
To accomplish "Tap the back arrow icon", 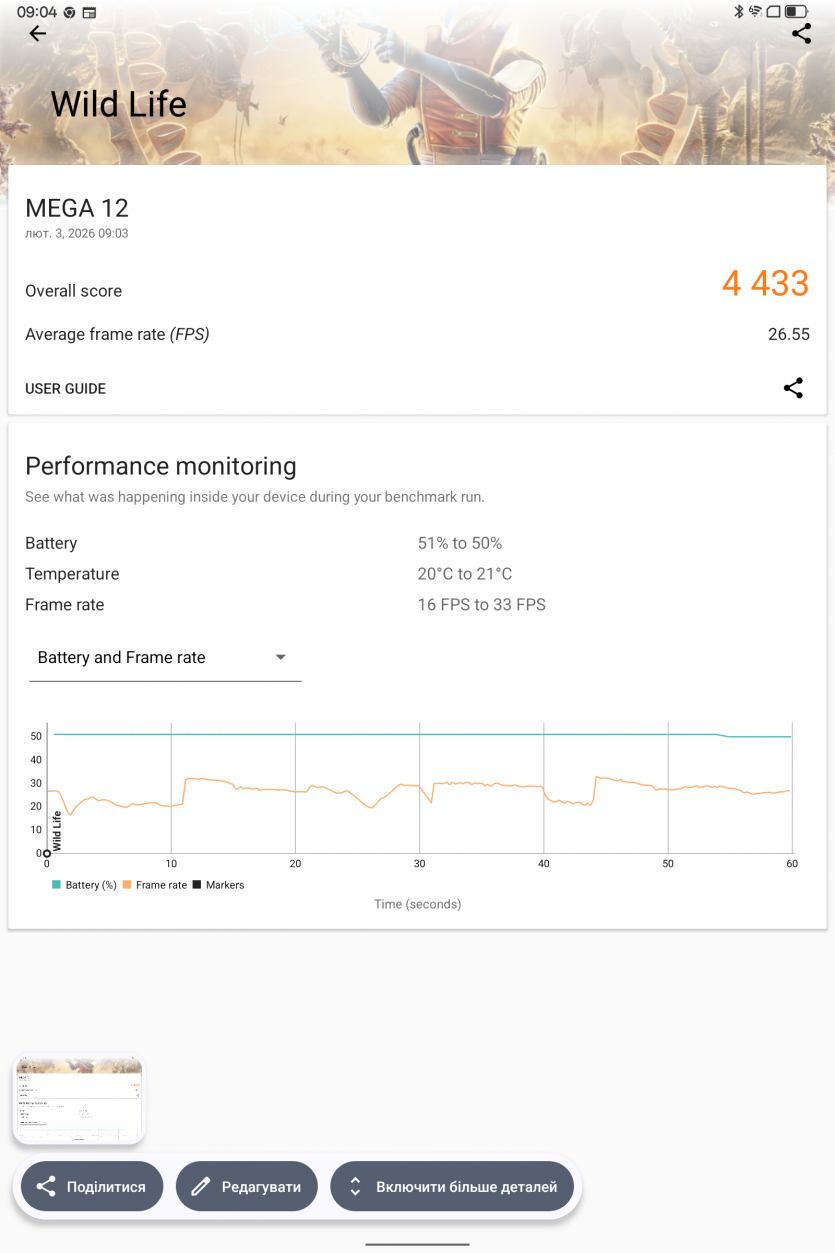I will [x=38, y=34].
